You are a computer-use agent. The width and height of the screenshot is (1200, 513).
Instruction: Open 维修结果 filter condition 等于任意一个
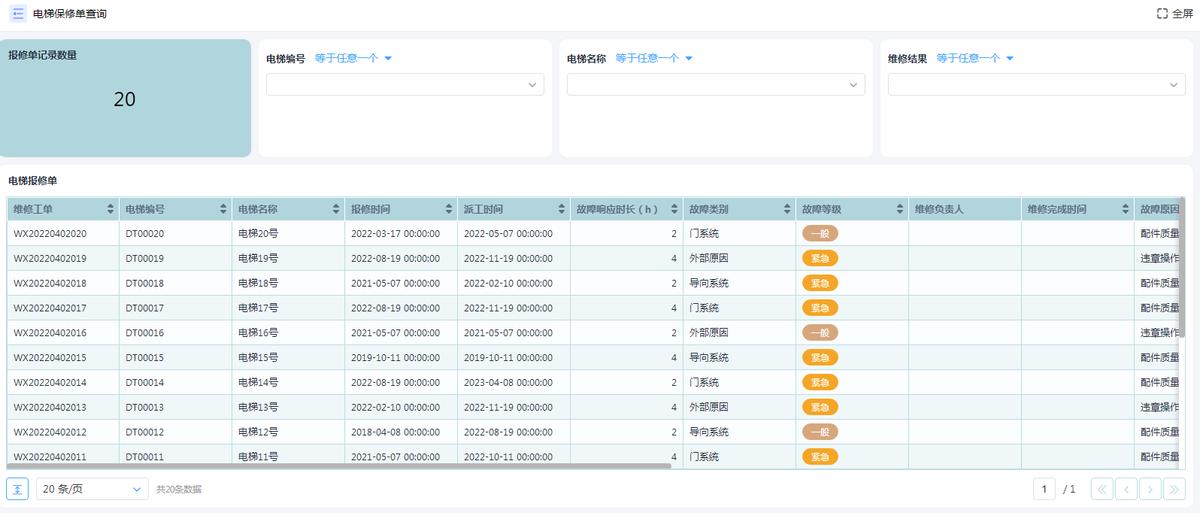pyautogui.click(x=975, y=58)
